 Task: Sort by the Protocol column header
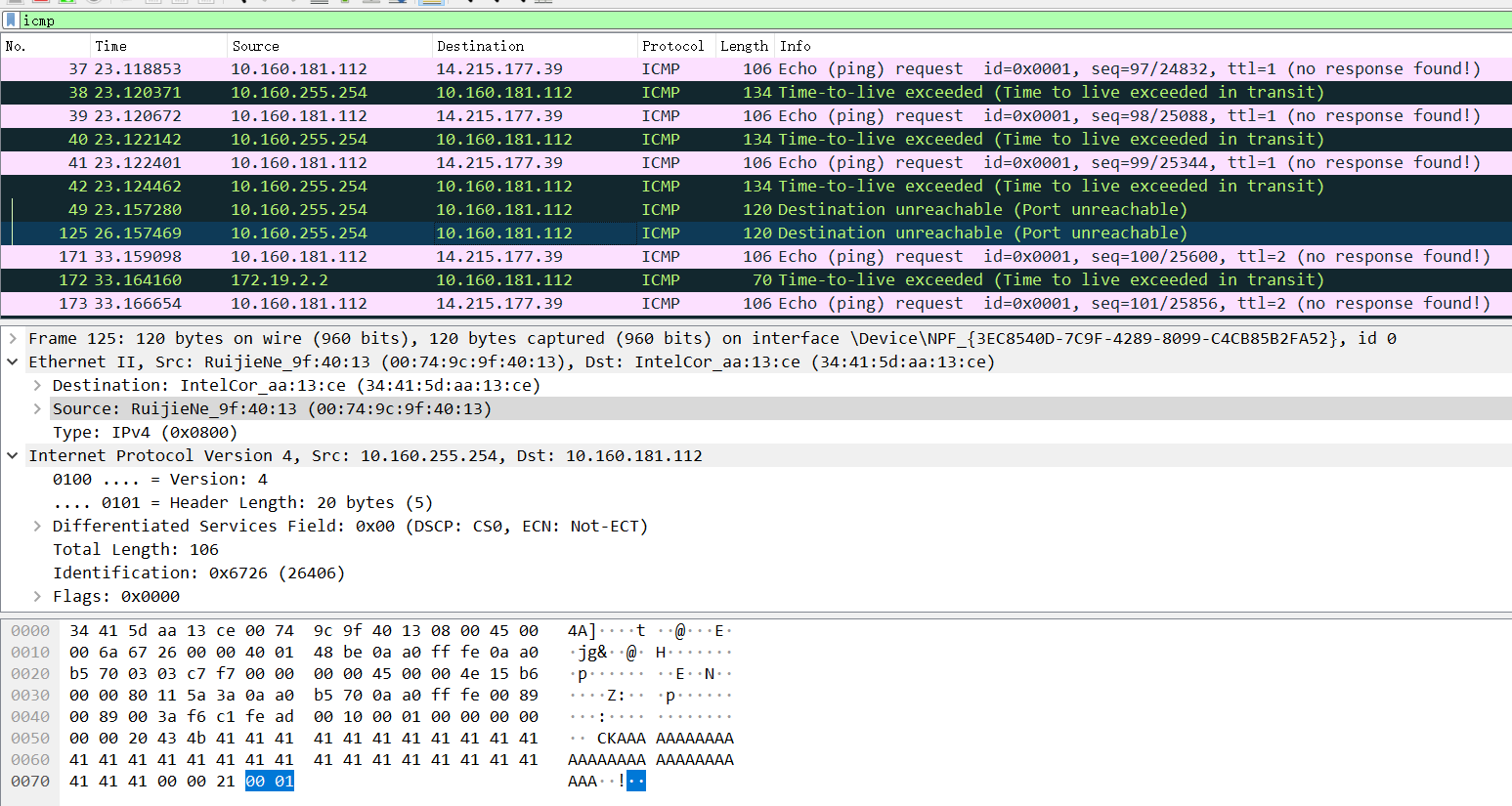click(x=676, y=46)
